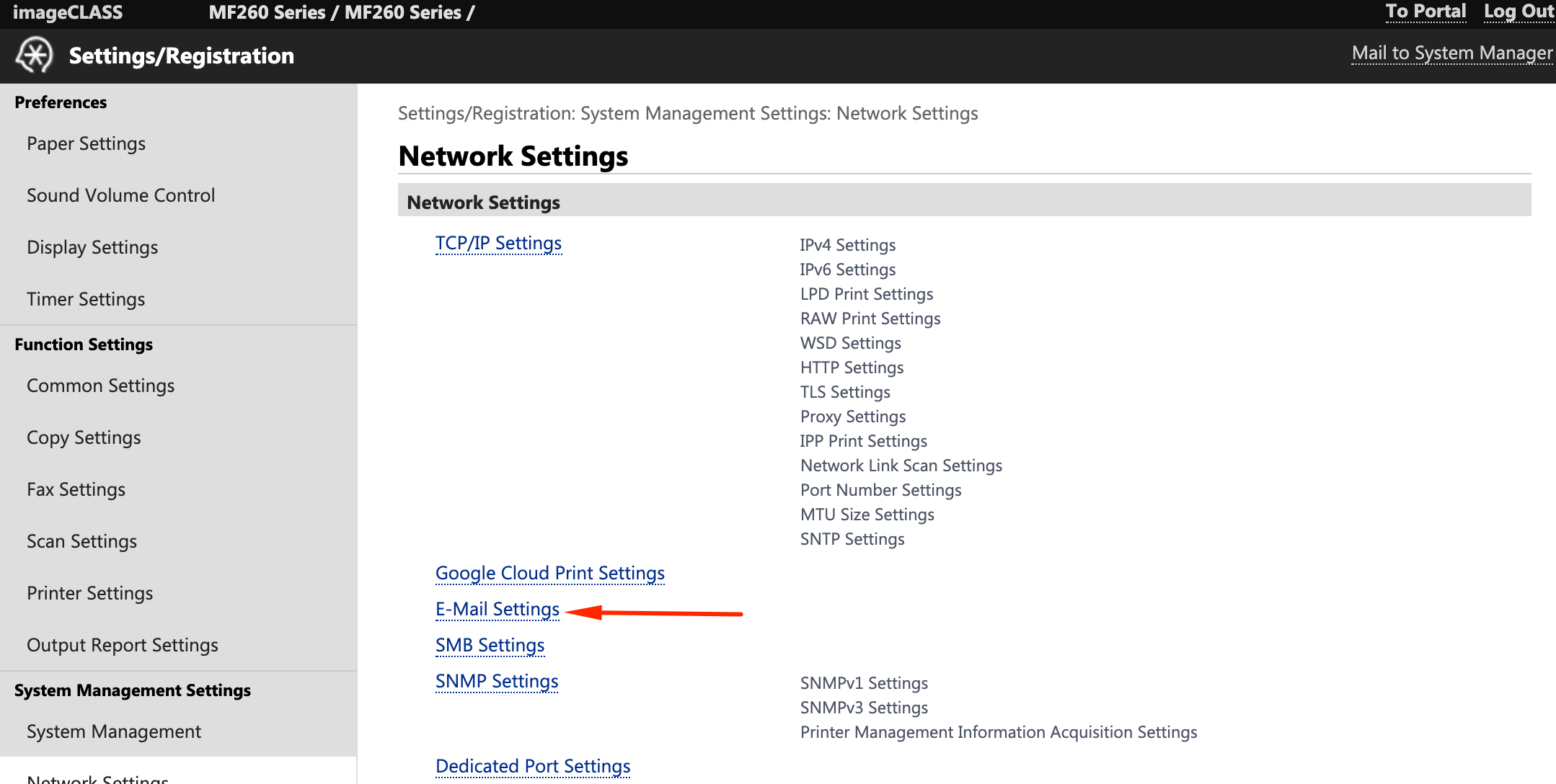Click the LPD Print Settings text
Screen dimensions: 1556x784
click(867, 294)
